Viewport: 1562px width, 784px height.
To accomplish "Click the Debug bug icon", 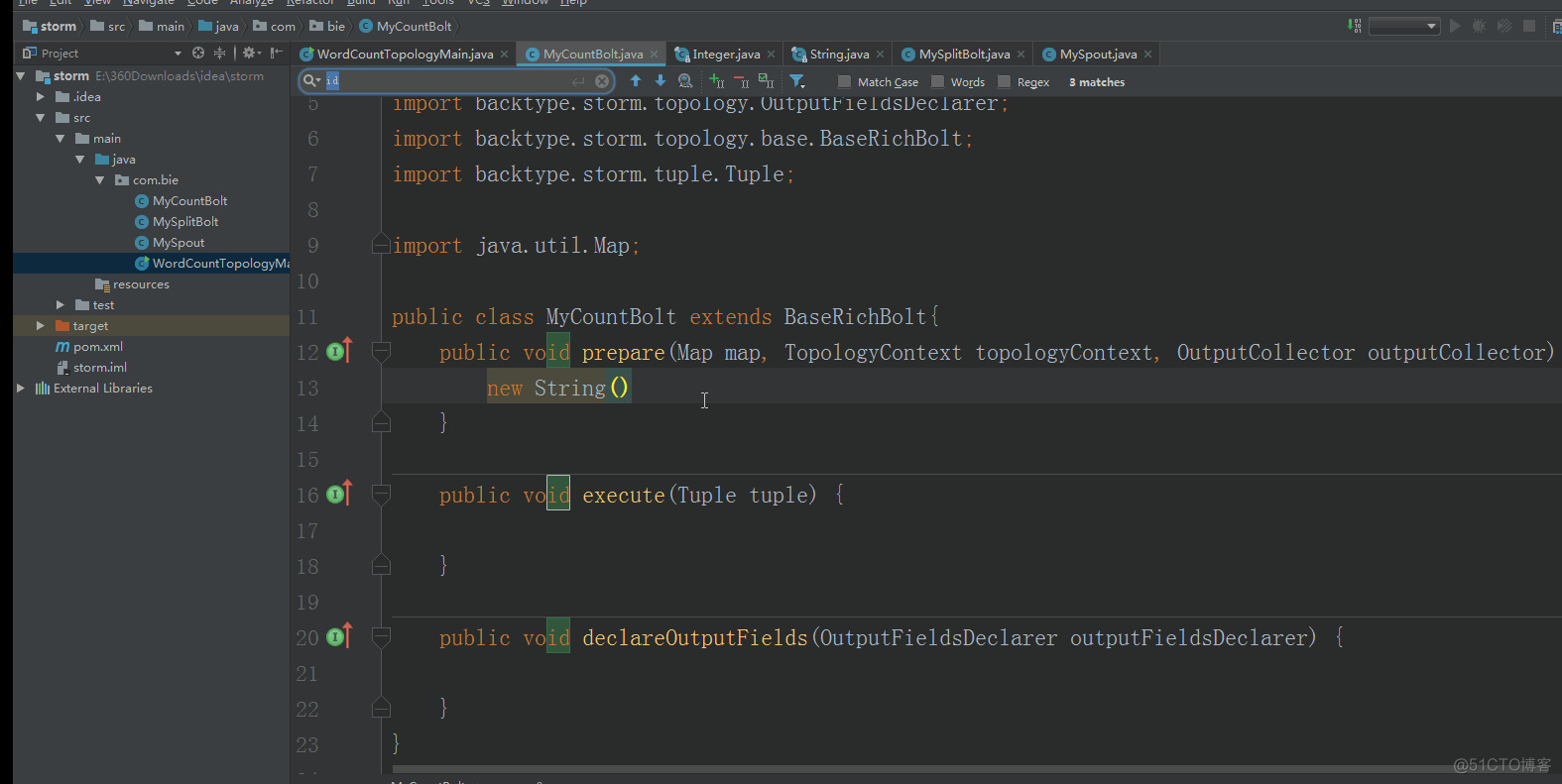I will [1479, 26].
